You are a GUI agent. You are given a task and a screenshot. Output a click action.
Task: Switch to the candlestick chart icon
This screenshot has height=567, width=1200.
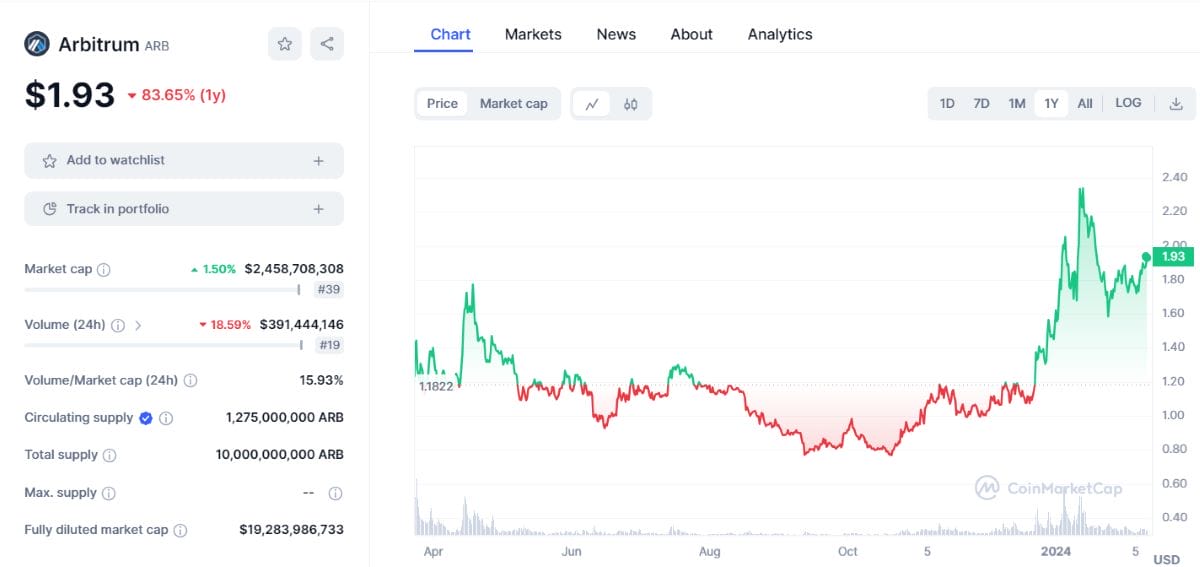(x=631, y=104)
